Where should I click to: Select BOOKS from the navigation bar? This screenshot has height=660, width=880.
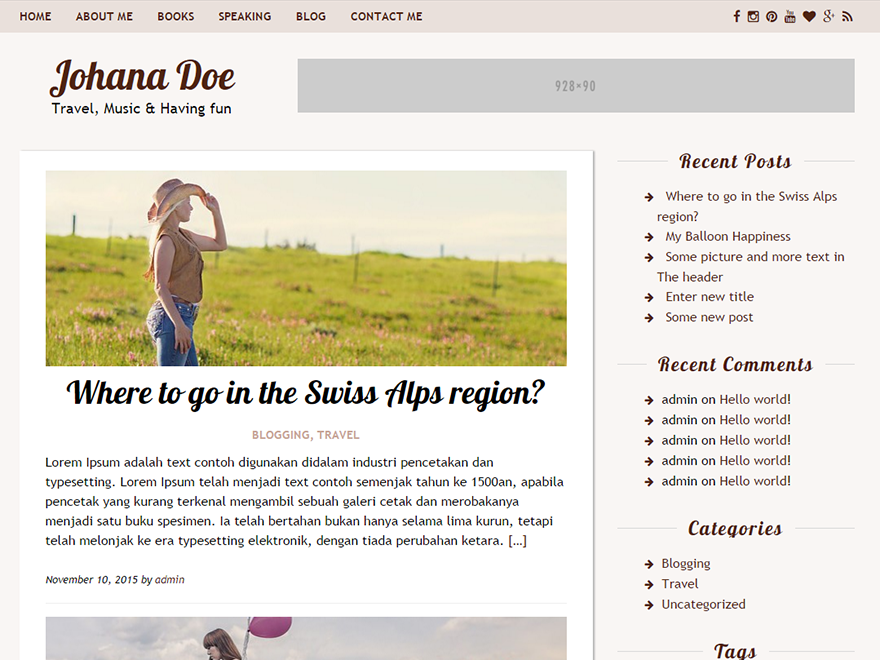click(175, 16)
